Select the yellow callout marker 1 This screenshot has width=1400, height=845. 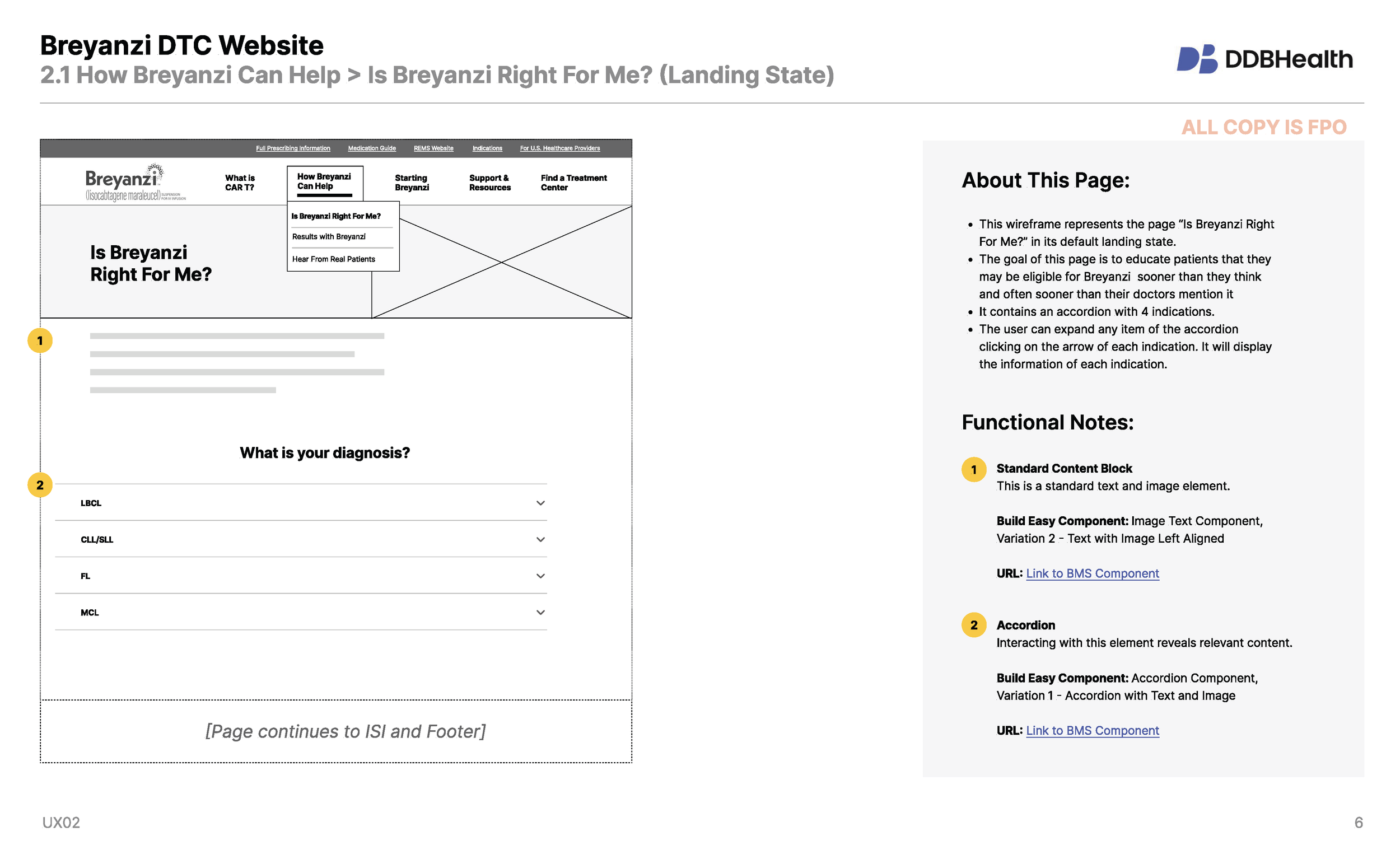pyautogui.click(x=40, y=340)
